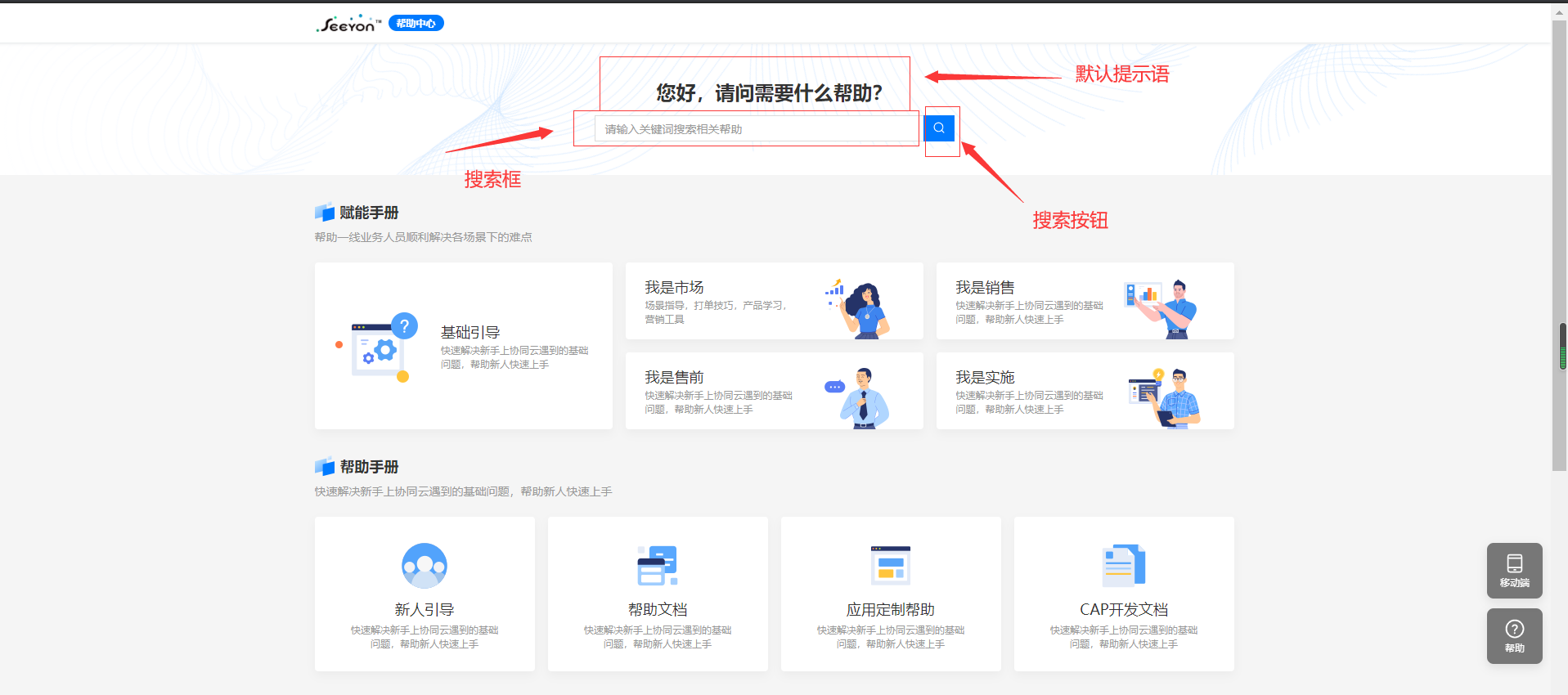Click the CAP开发文档 file icon
The width and height of the screenshot is (1568, 695).
click(x=1124, y=566)
